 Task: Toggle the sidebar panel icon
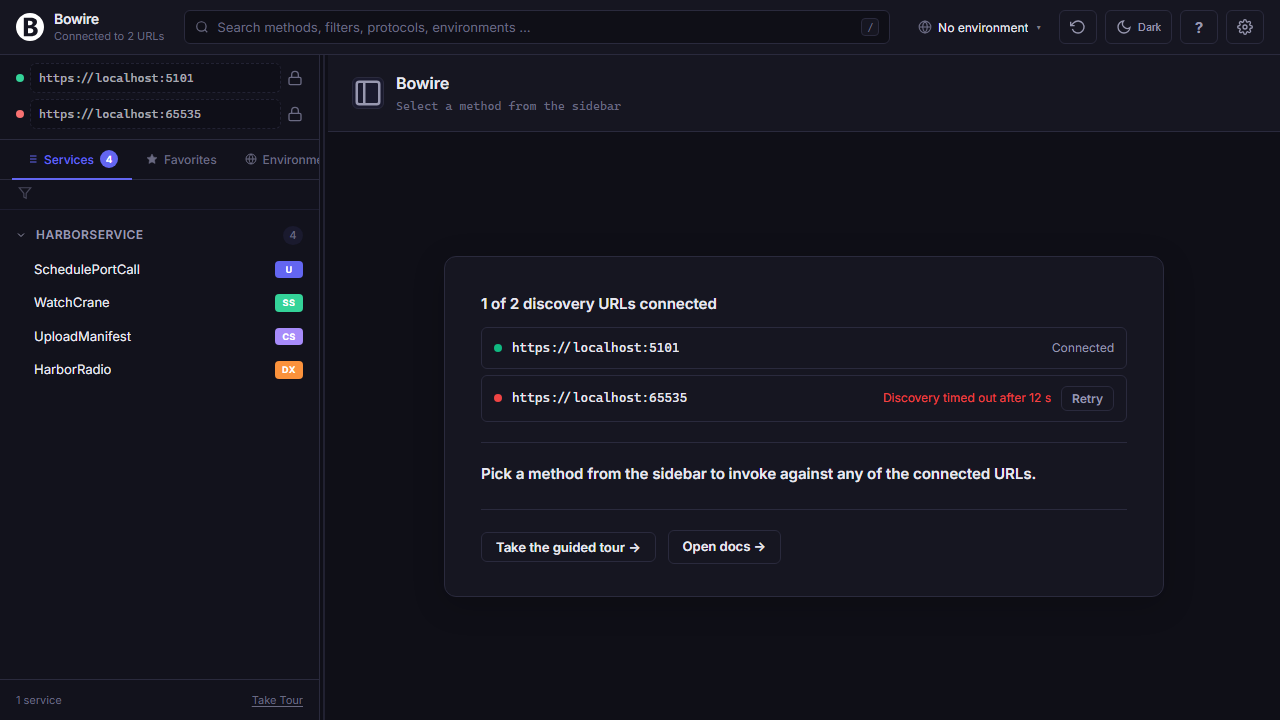(368, 93)
